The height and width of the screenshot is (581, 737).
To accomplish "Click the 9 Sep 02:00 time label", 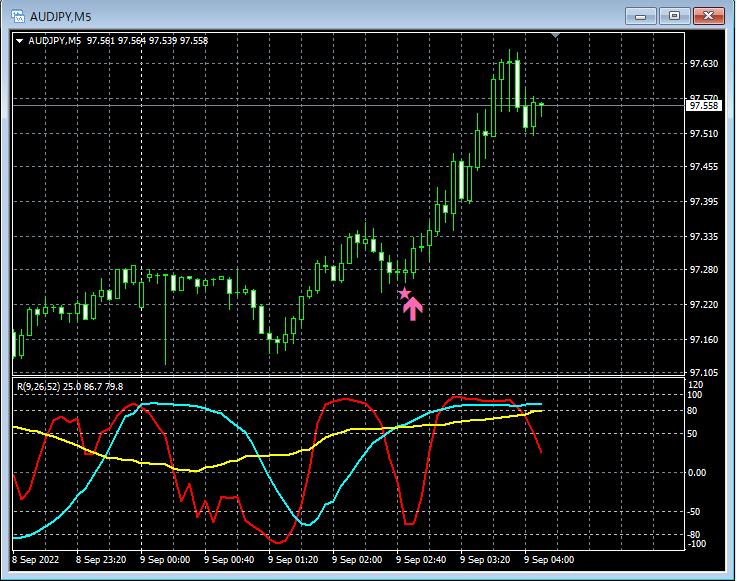I will click(357, 560).
